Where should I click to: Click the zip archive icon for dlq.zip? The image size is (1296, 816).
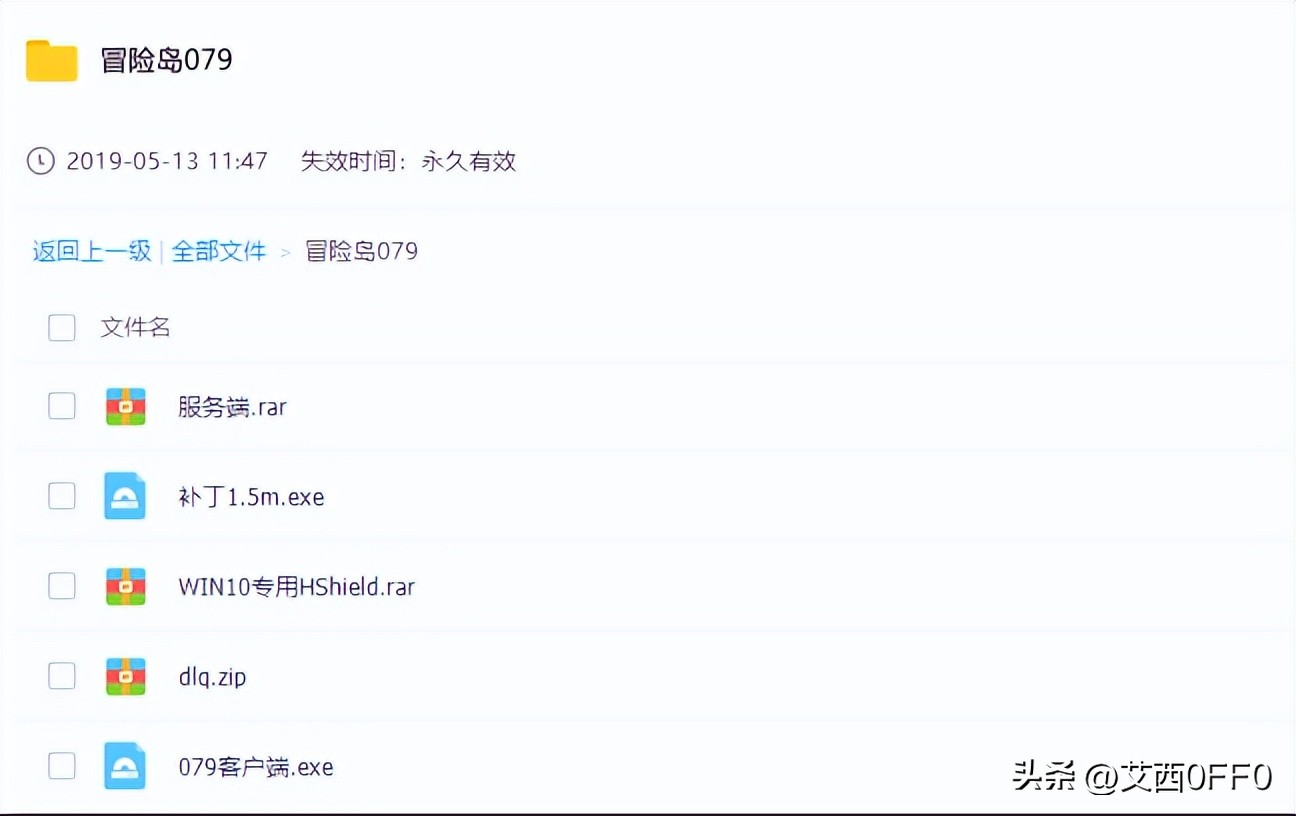(124, 676)
